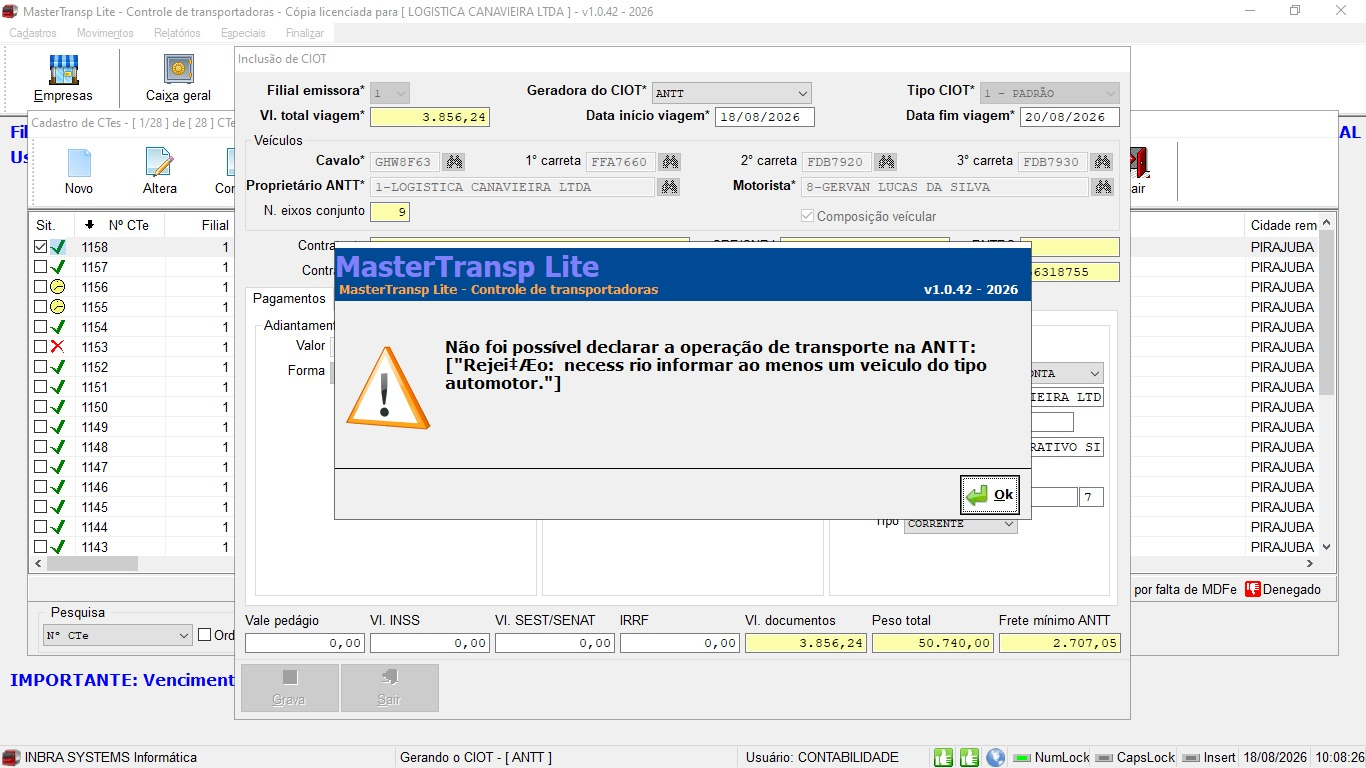Toggle the Composição veícular checkbox
1366x768 pixels.
pyautogui.click(x=807, y=216)
